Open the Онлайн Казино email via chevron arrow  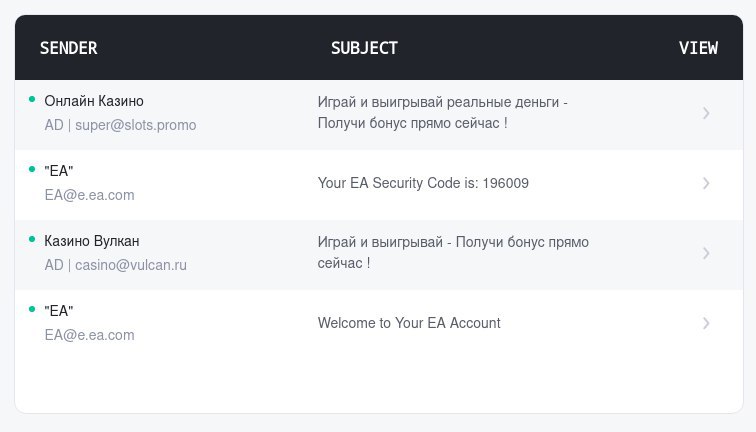pos(706,113)
